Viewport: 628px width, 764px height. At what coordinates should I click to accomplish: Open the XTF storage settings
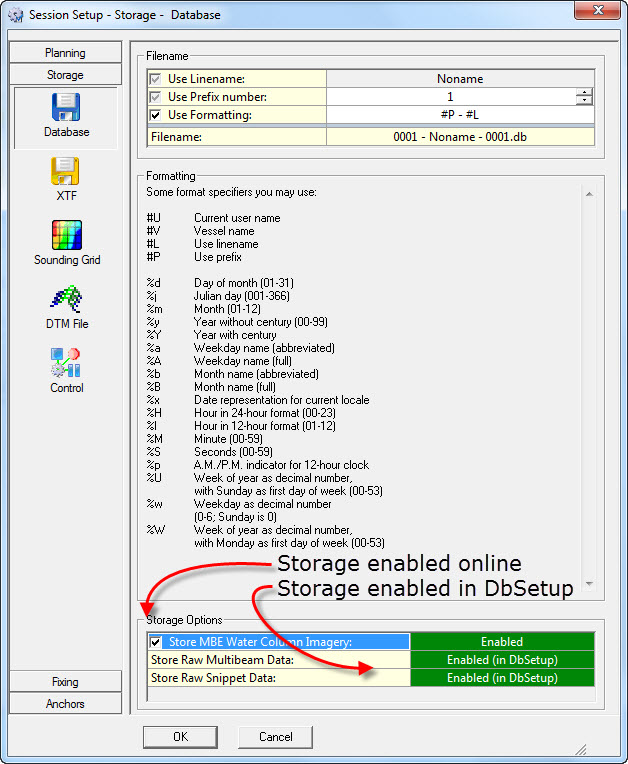[x=66, y=172]
